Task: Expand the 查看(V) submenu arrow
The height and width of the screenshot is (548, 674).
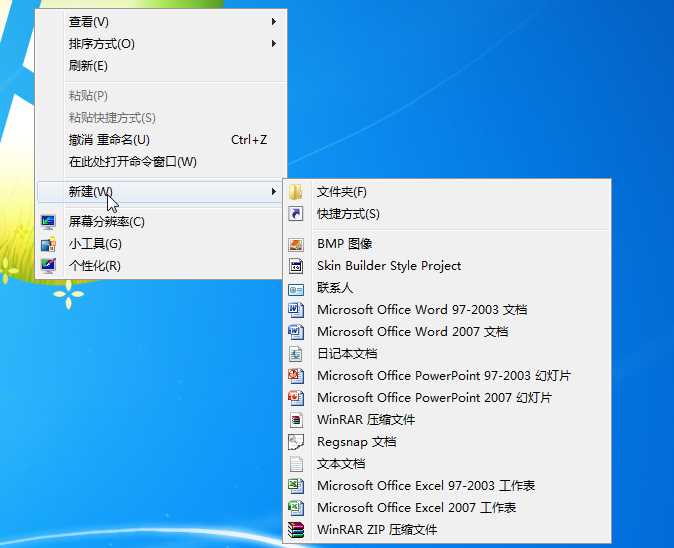Action: (x=273, y=21)
